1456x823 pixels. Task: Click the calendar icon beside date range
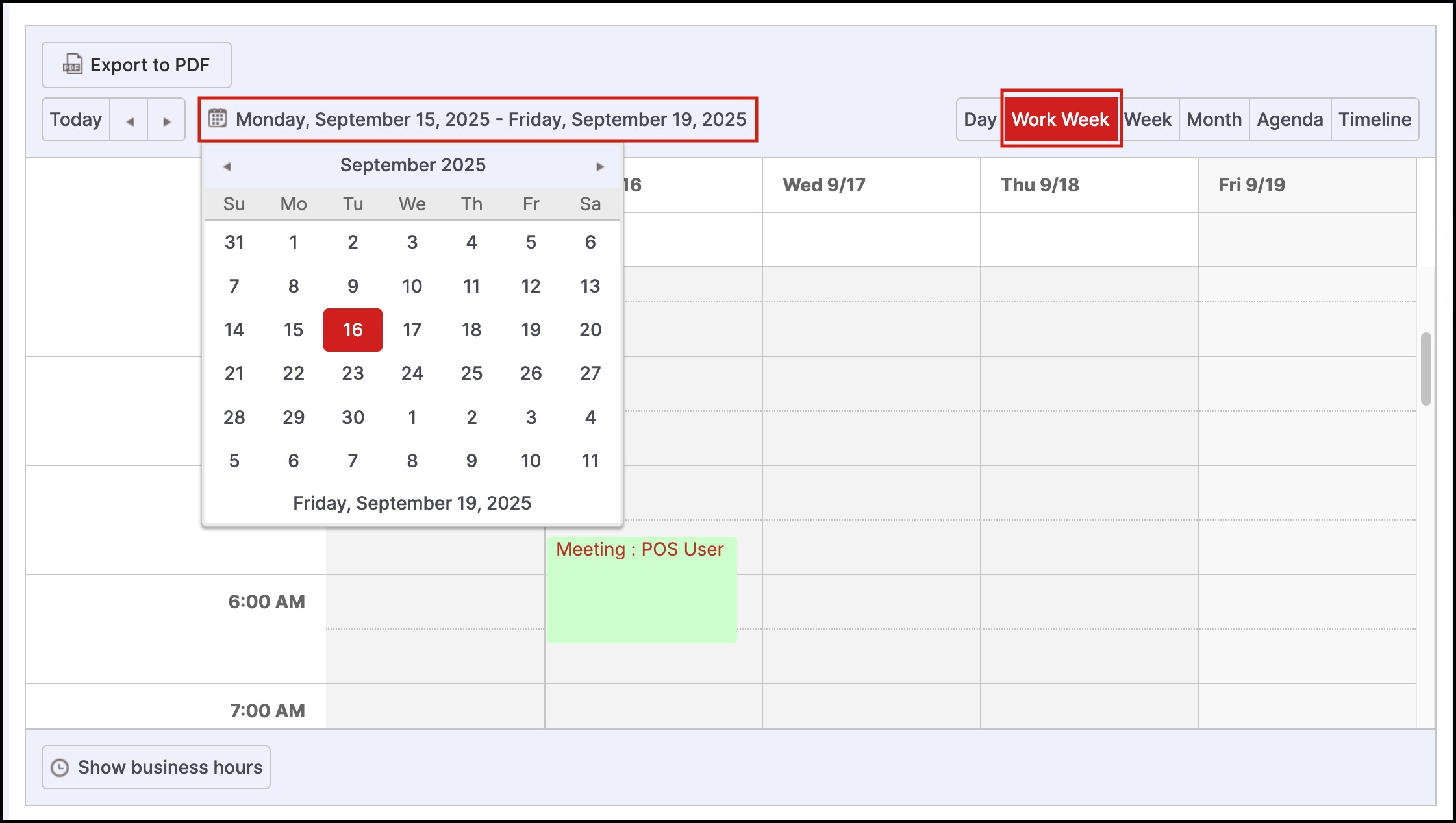coord(218,118)
